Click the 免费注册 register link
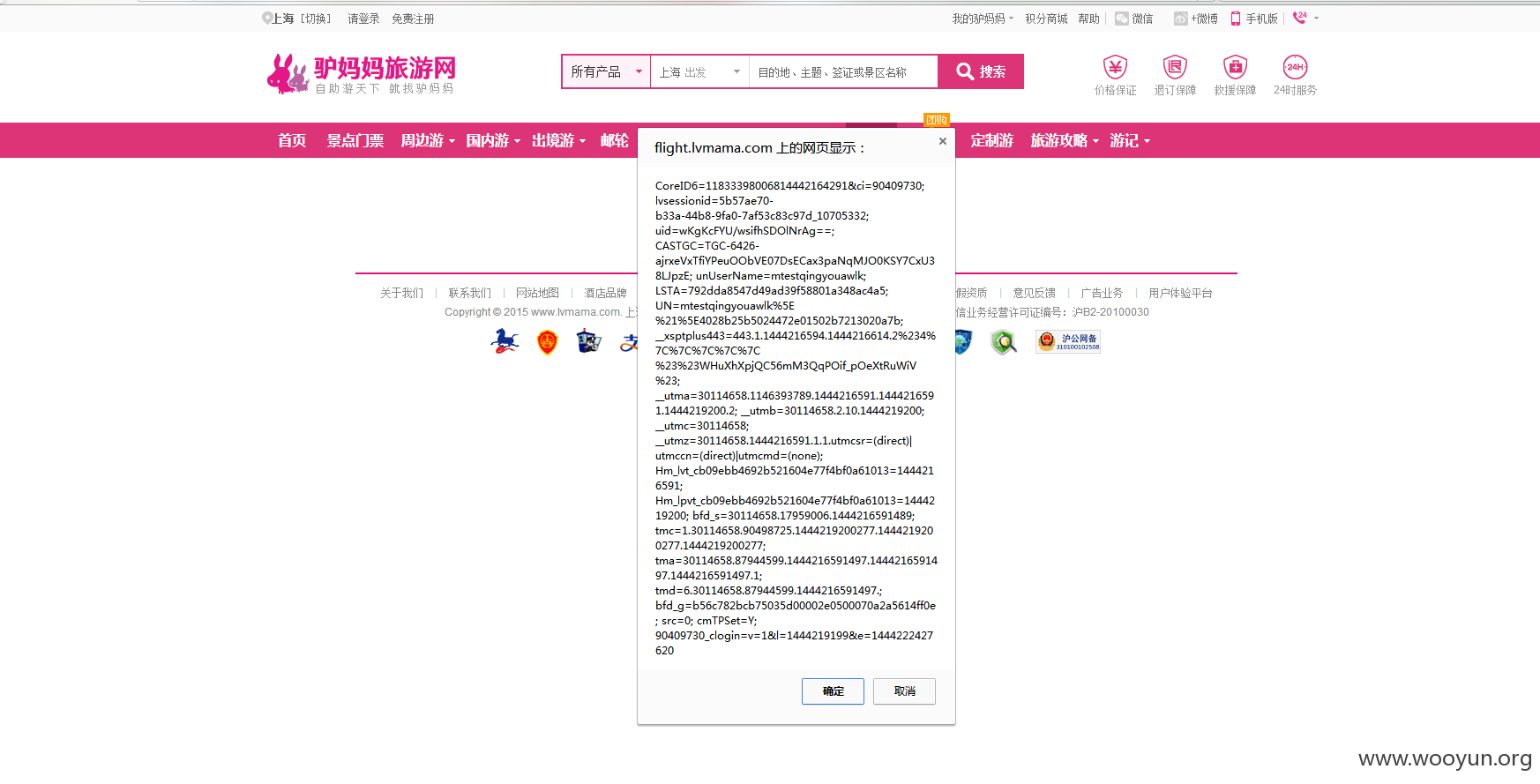This screenshot has width=1540, height=784. pyautogui.click(x=413, y=19)
